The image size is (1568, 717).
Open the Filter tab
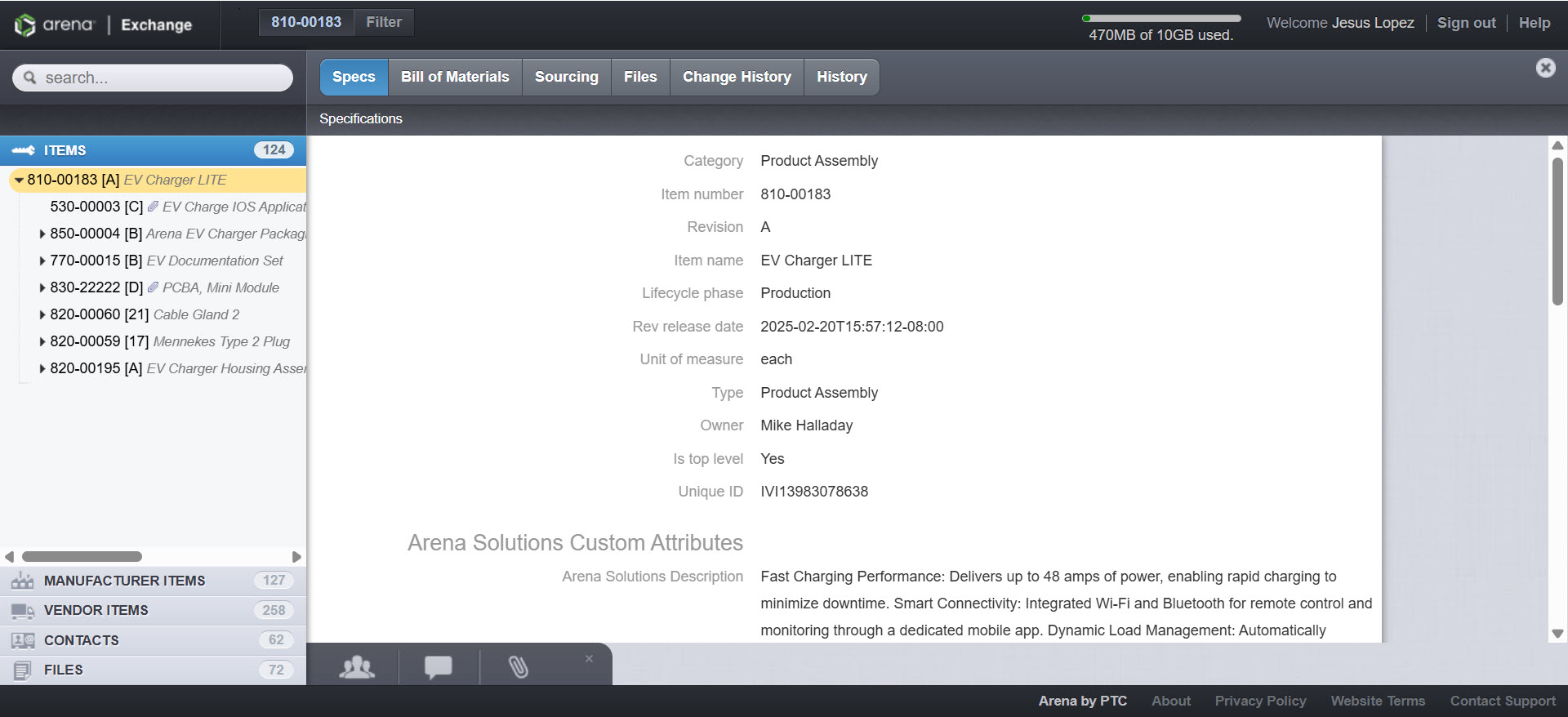coord(384,22)
